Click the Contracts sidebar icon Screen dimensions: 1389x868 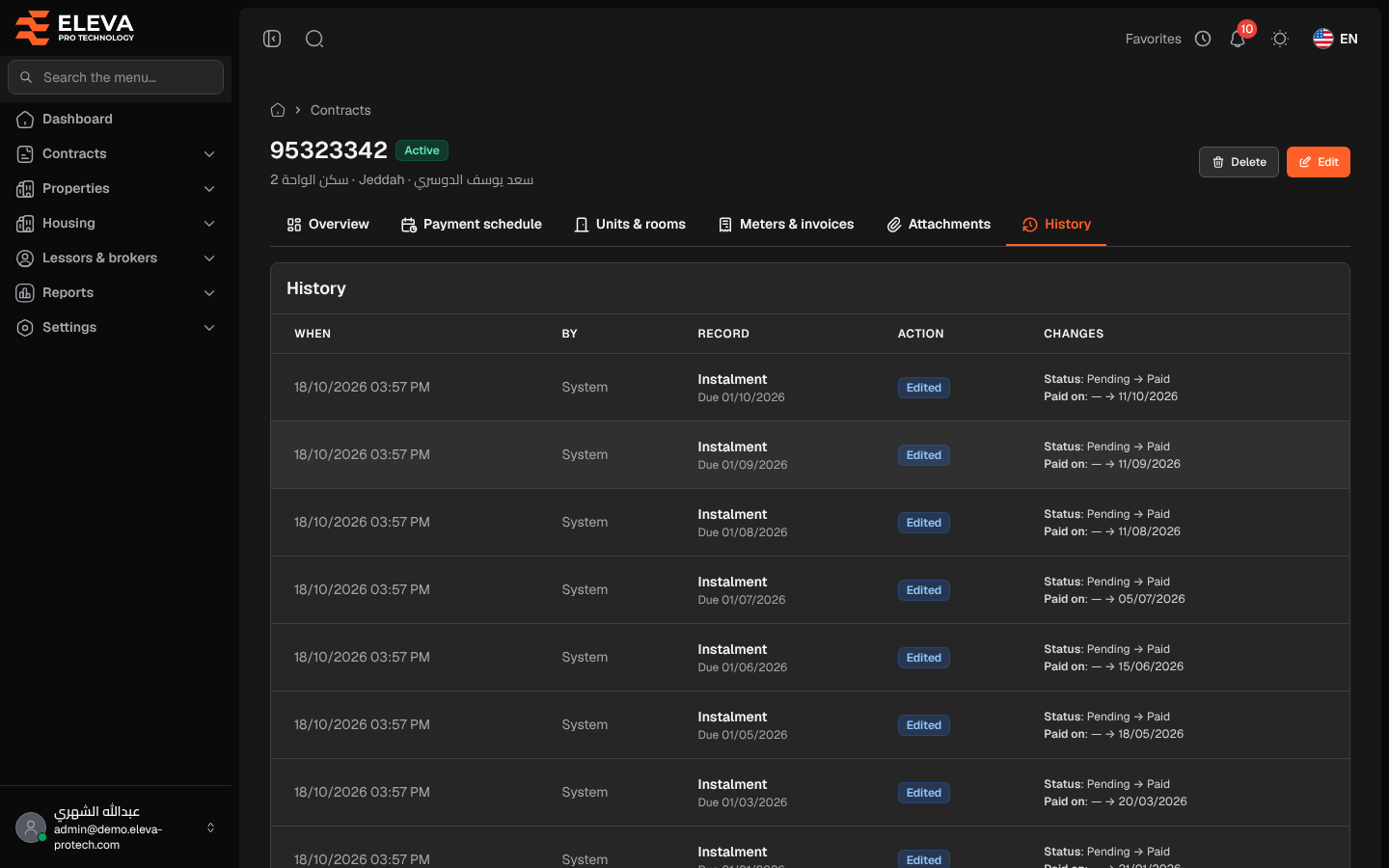(25, 154)
